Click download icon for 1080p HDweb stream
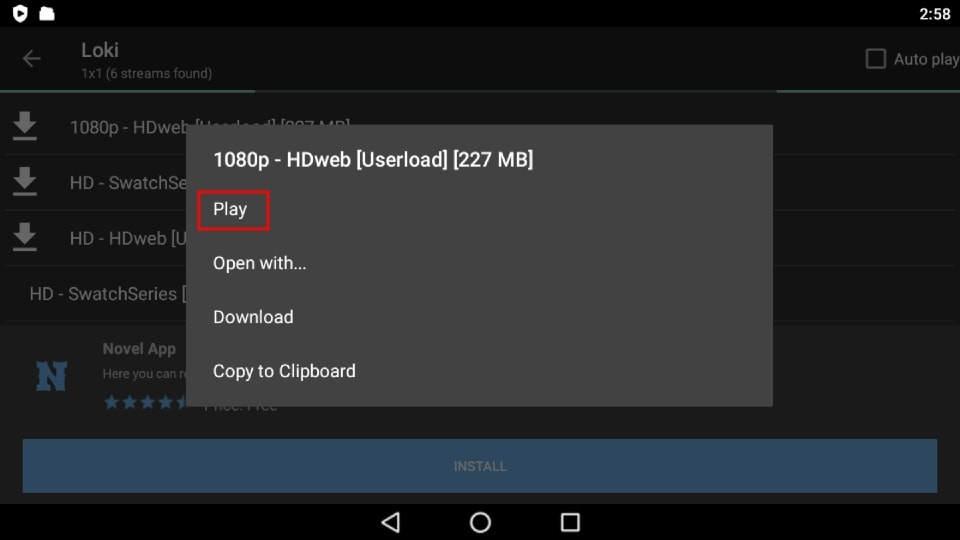The image size is (960, 540). (24, 126)
